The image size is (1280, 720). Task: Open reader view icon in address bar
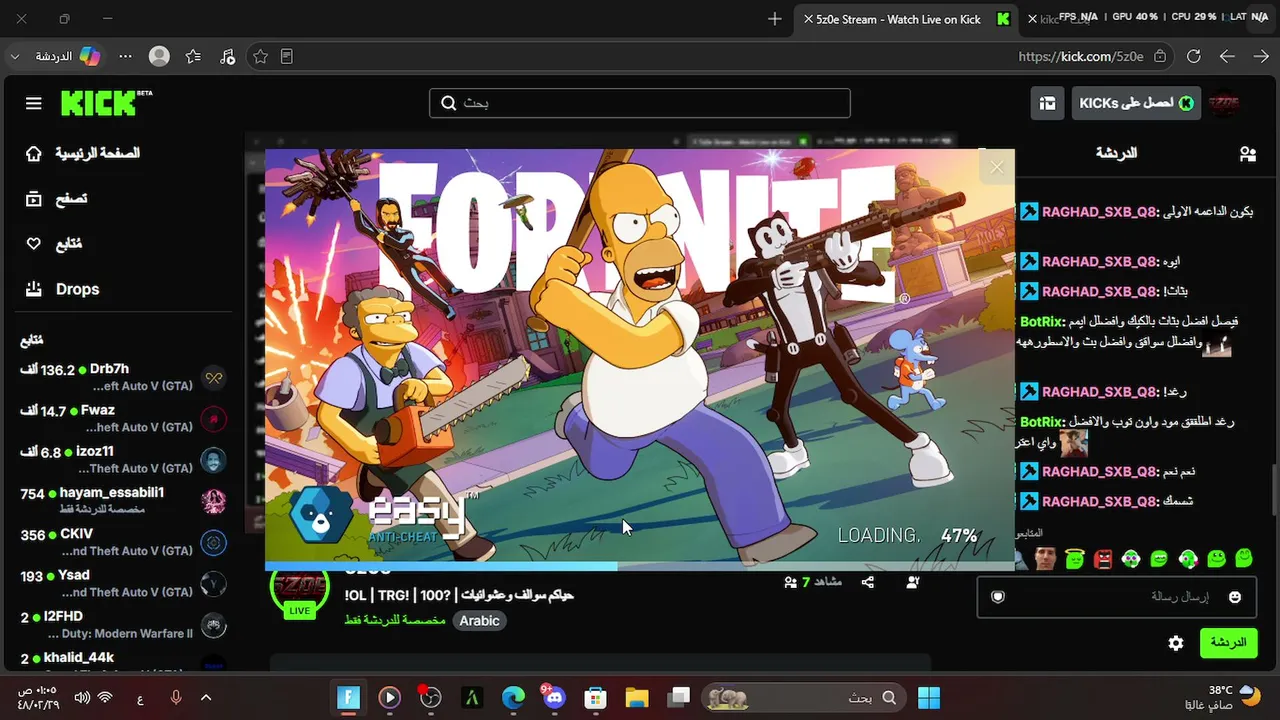(287, 57)
